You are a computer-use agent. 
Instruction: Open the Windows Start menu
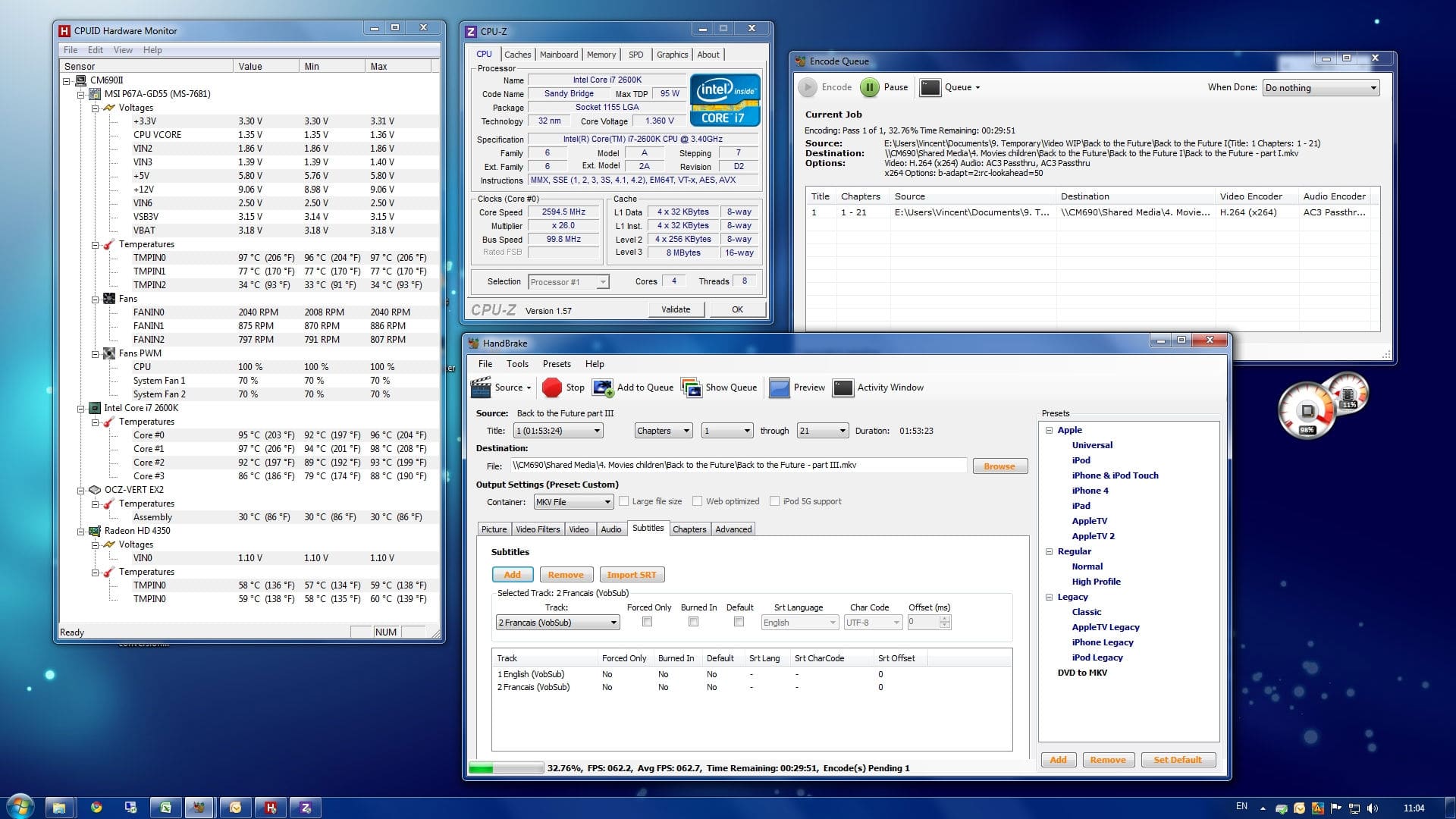click(20, 807)
